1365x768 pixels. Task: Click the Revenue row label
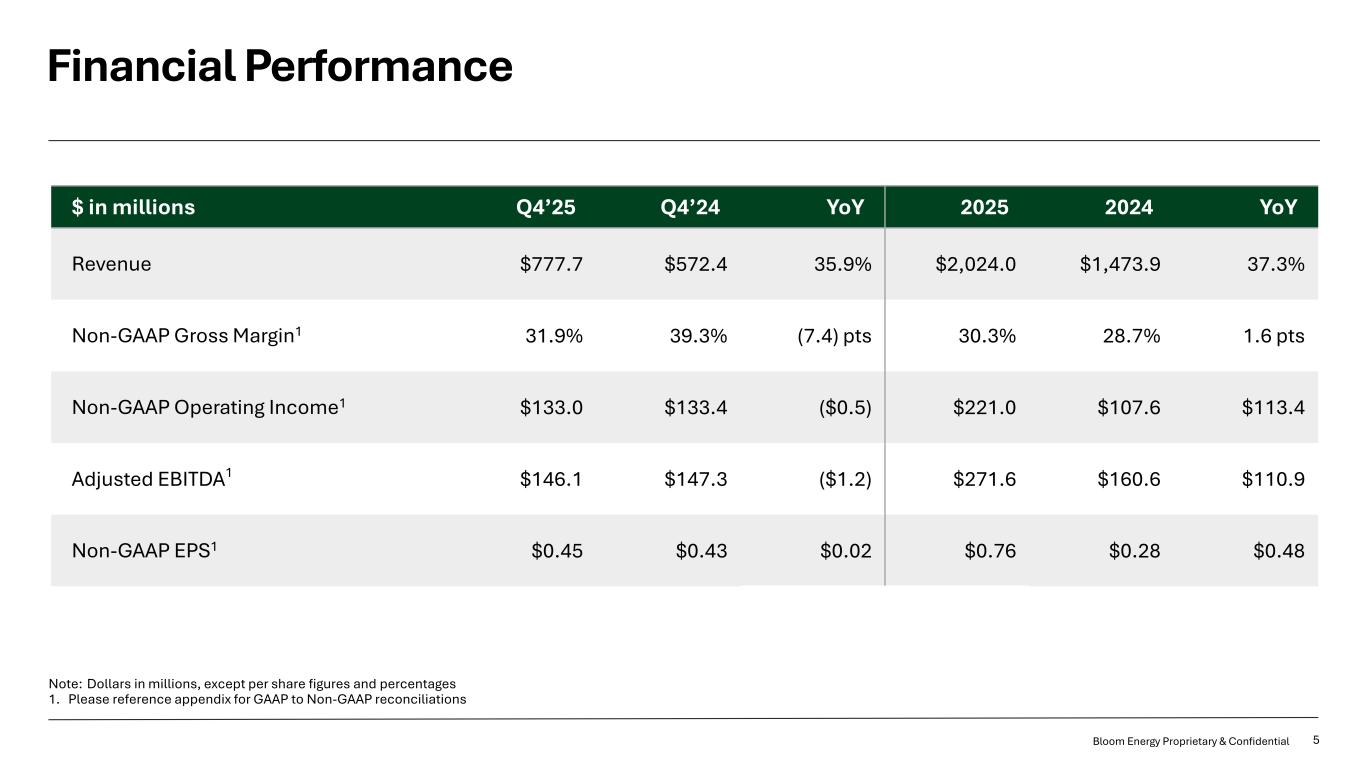pyautogui.click(x=111, y=264)
